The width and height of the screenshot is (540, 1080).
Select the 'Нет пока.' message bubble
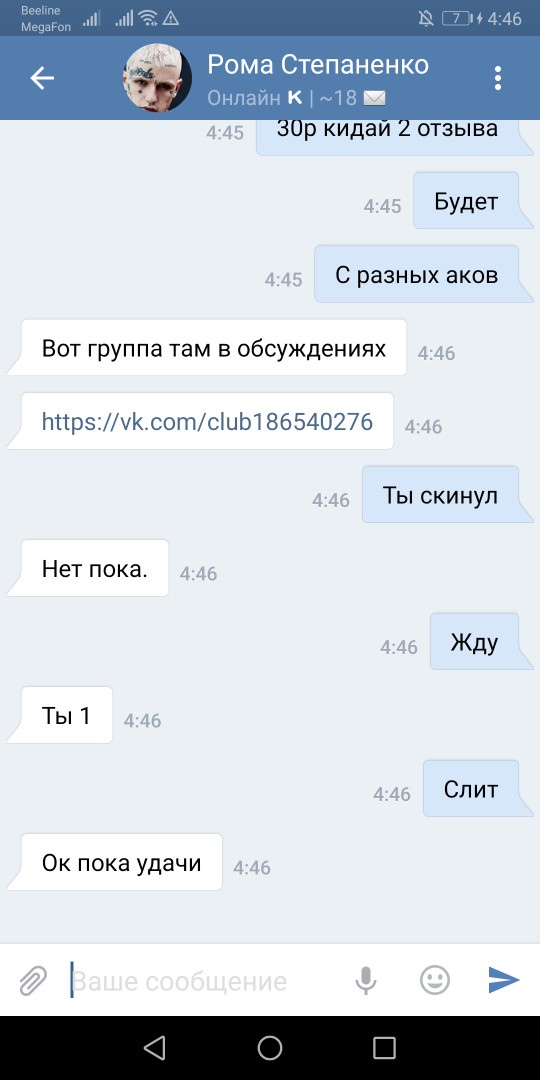95,568
